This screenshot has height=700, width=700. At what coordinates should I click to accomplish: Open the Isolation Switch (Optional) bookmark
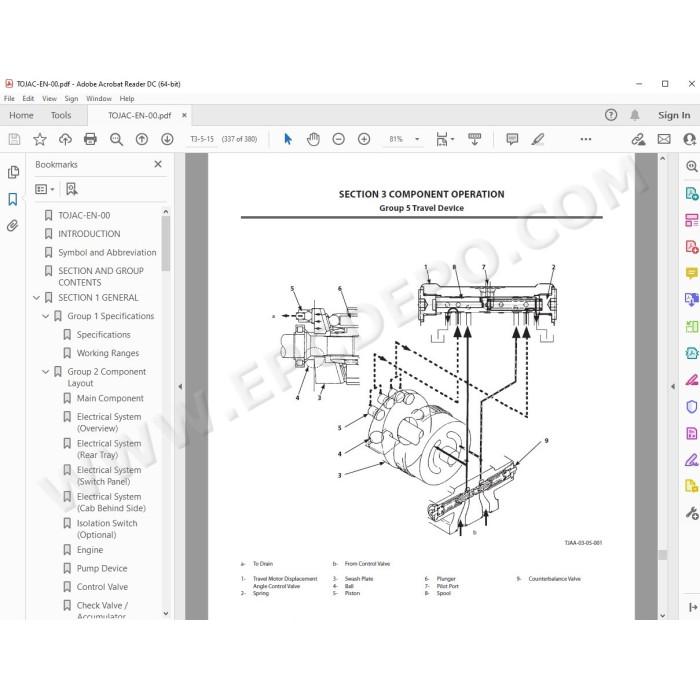coord(107,529)
